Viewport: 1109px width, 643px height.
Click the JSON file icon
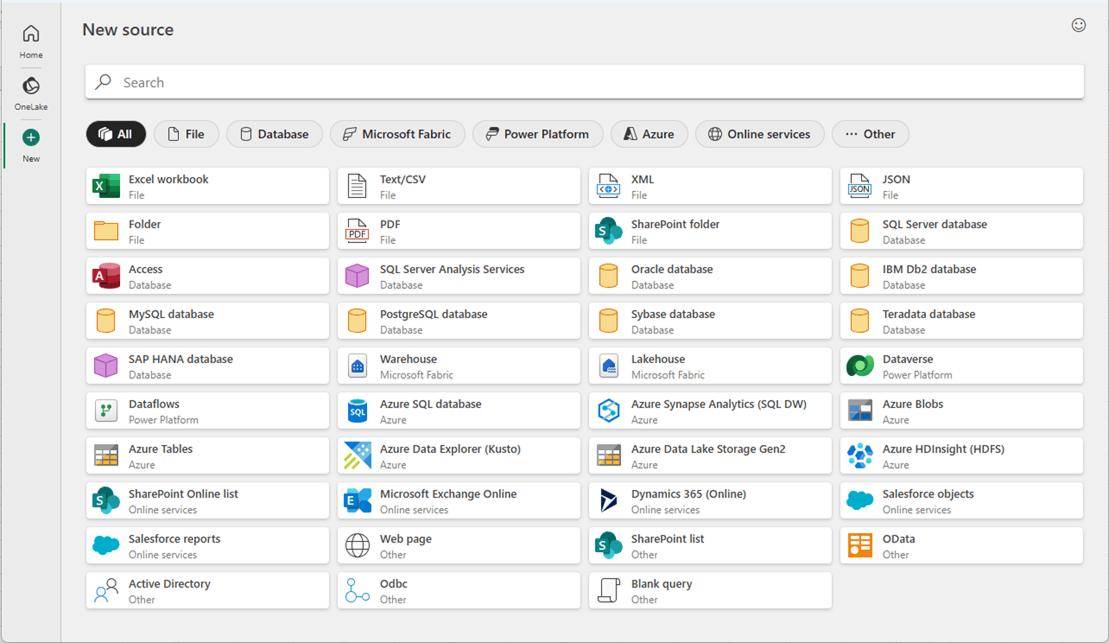(859, 186)
